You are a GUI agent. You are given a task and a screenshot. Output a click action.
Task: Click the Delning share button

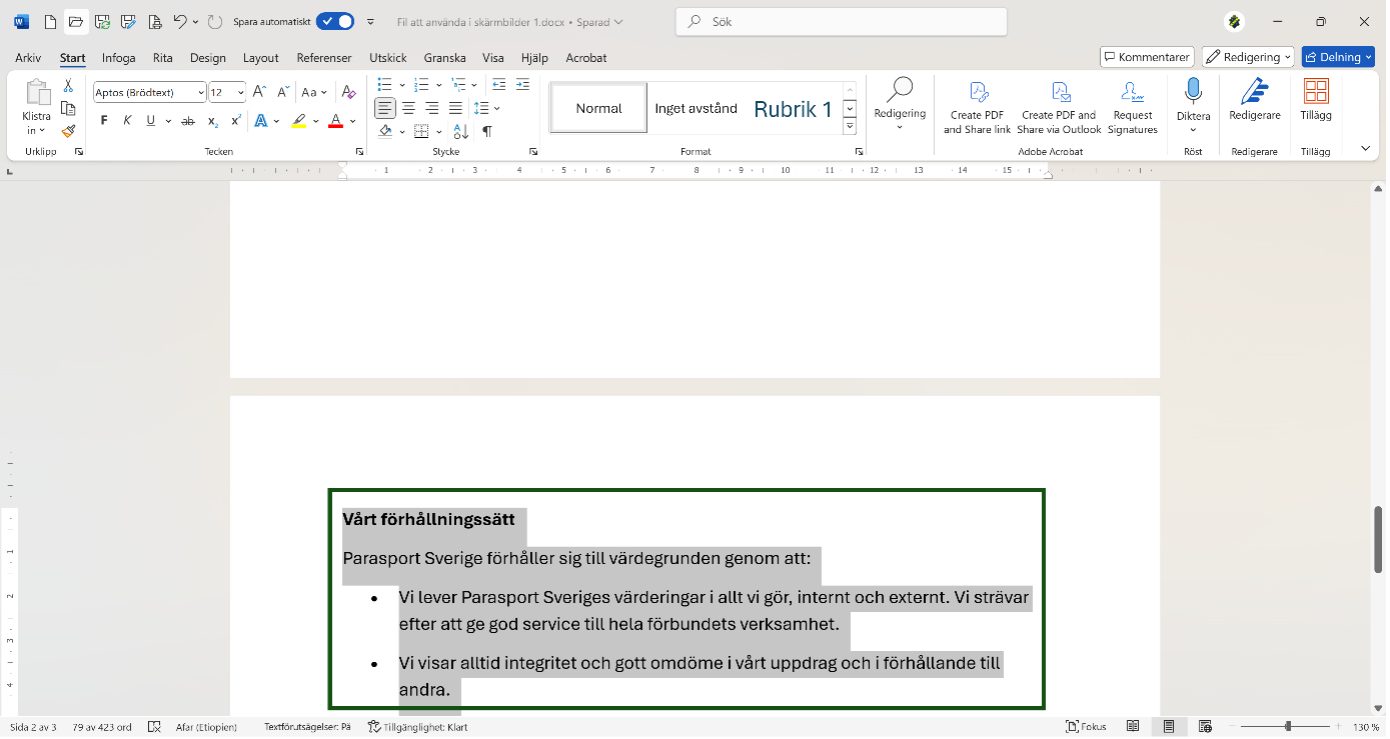[1338, 57]
